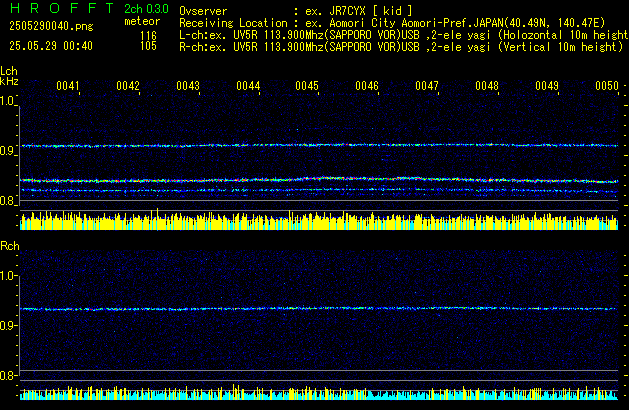Click the timestamp '25.05.29 00:40'
This screenshot has height=410, width=629.
tap(51, 46)
